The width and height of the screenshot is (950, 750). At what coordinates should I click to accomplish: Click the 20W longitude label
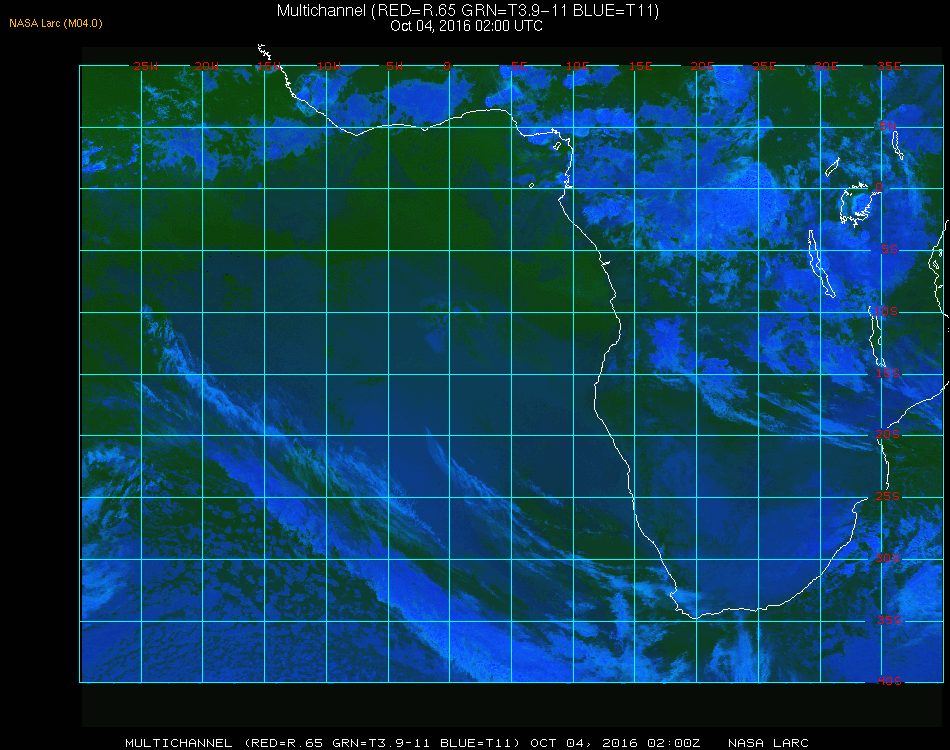(207, 66)
